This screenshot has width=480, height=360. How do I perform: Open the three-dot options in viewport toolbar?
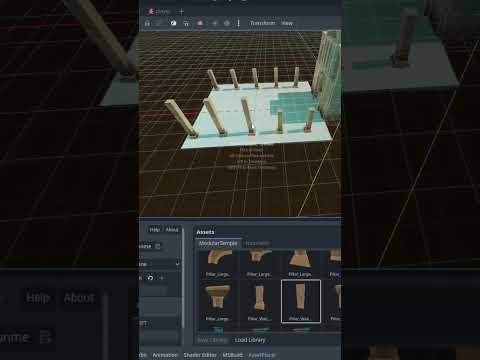pyautogui.click(x=238, y=23)
